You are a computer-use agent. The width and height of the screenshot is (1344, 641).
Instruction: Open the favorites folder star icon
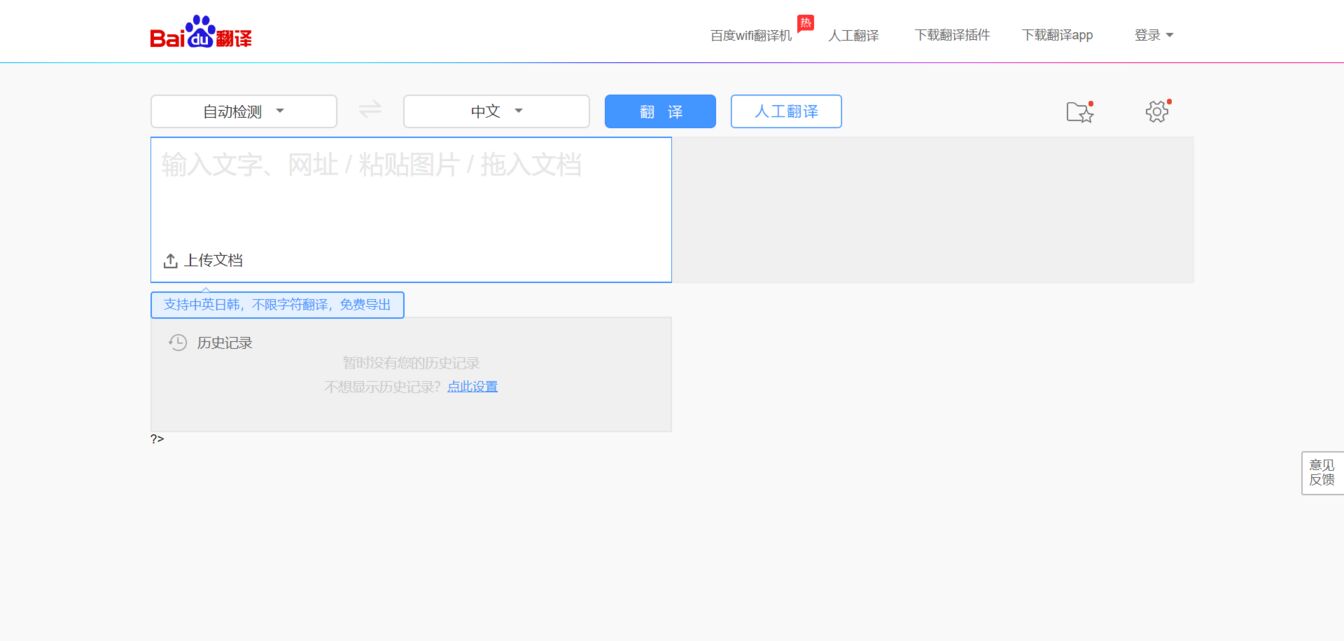coord(1080,112)
